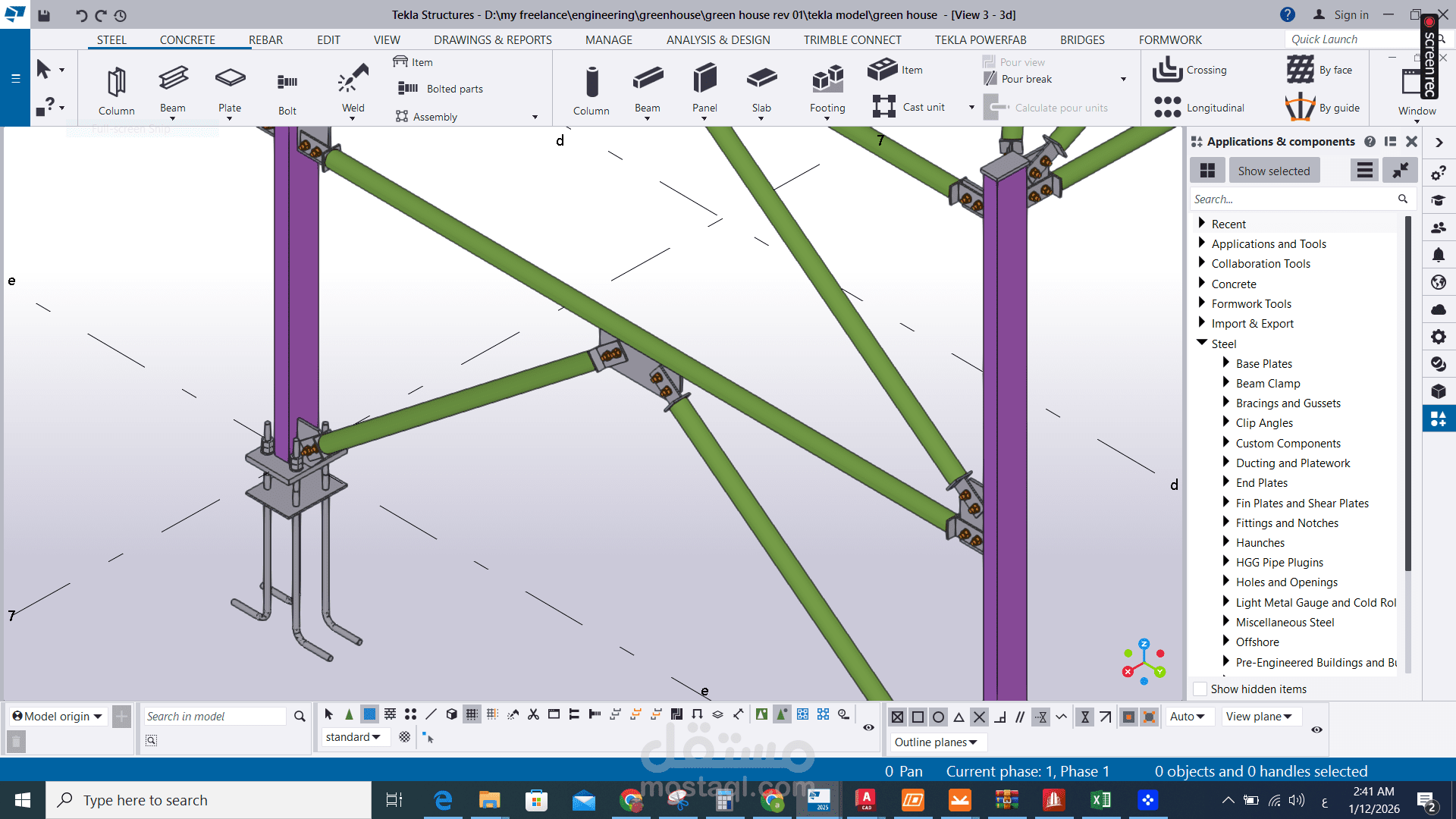The image size is (1456, 819).
Task: Toggle the snap override eye icon
Action: (x=1316, y=730)
